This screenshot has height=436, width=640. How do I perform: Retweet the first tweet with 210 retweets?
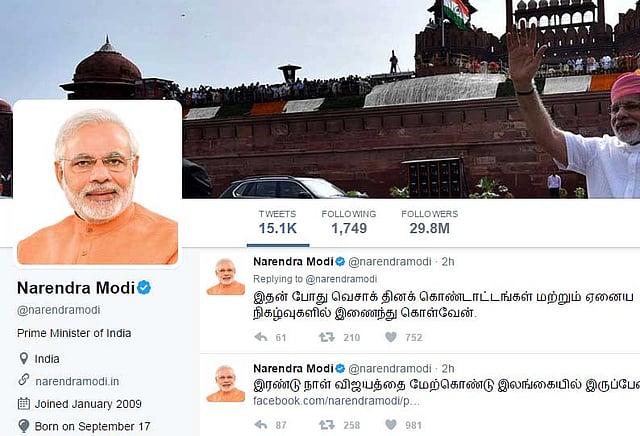pos(327,337)
